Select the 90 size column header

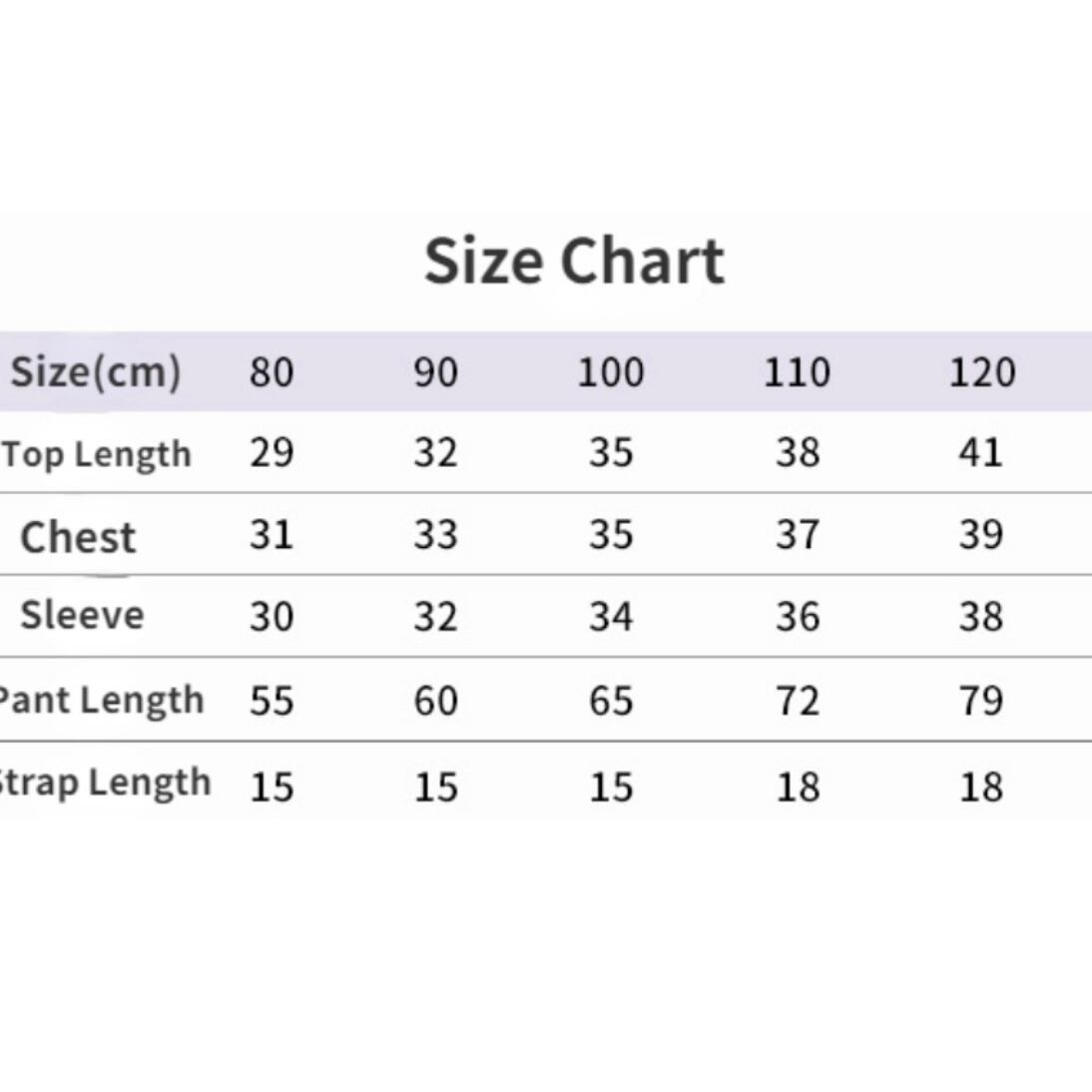tap(436, 372)
